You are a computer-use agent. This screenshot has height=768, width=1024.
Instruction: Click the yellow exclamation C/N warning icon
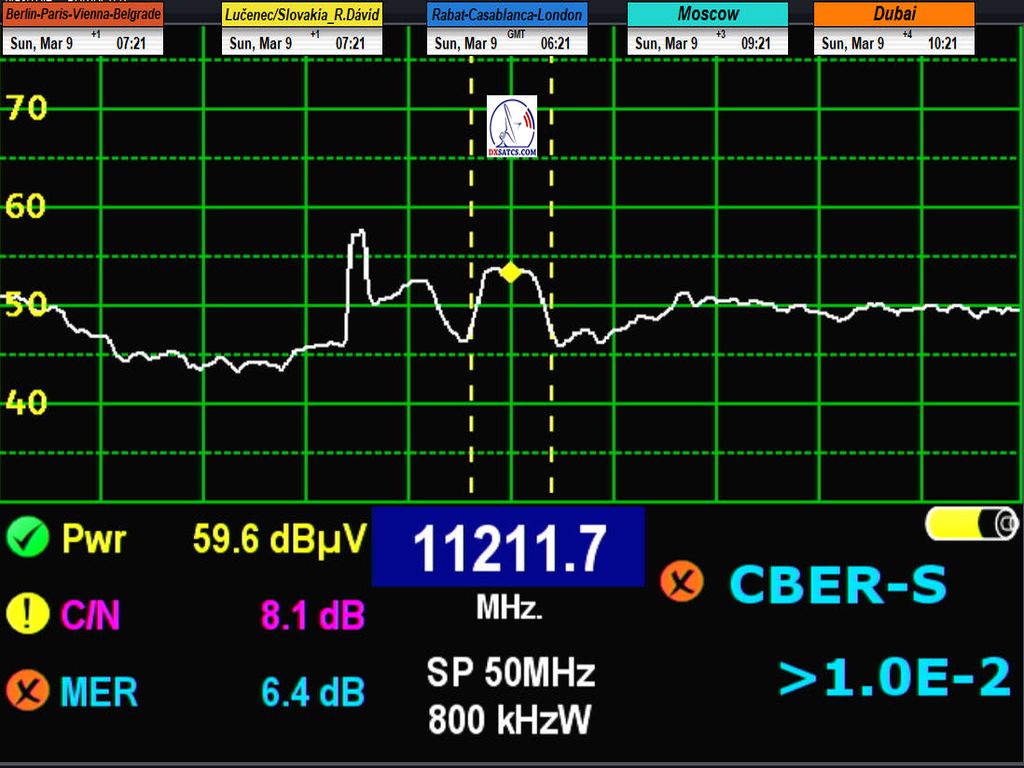coord(28,612)
